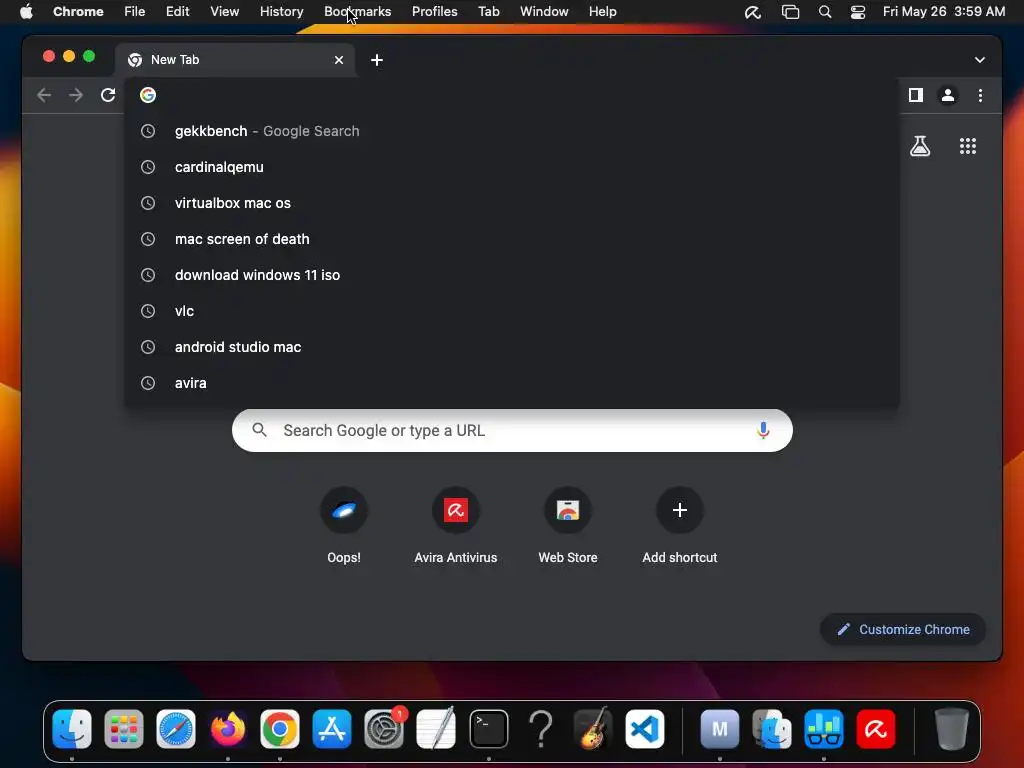Open App Store from the Dock

332,729
